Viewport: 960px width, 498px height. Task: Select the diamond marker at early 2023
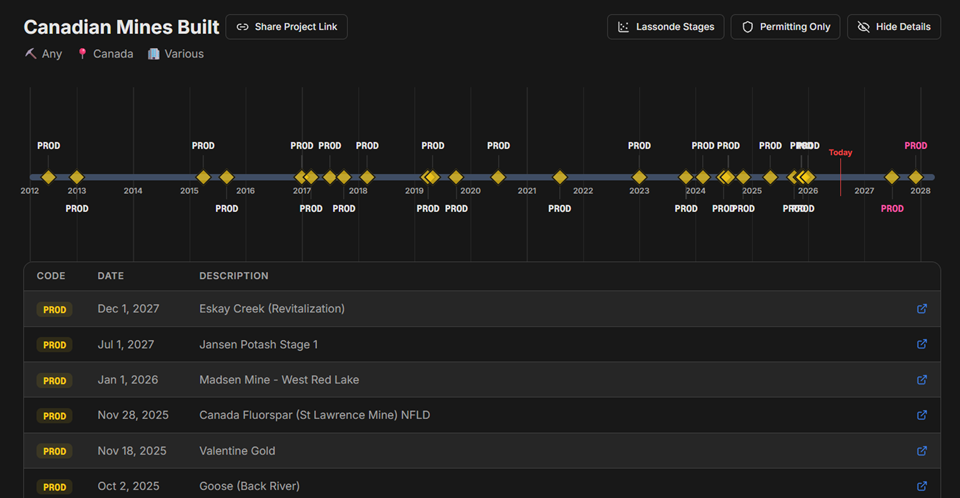[639, 177]
